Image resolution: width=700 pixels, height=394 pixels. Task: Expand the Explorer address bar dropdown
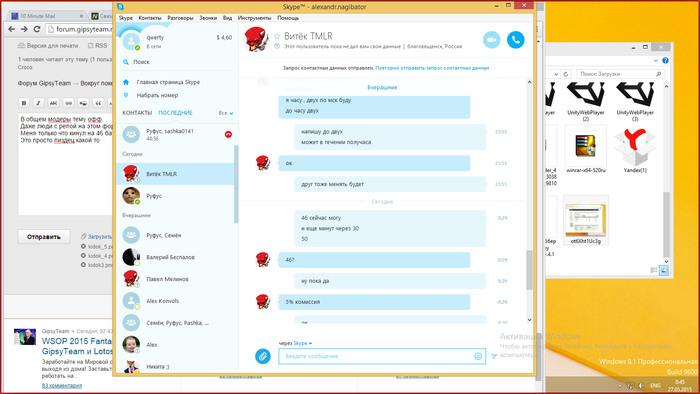tap(556, 74)
